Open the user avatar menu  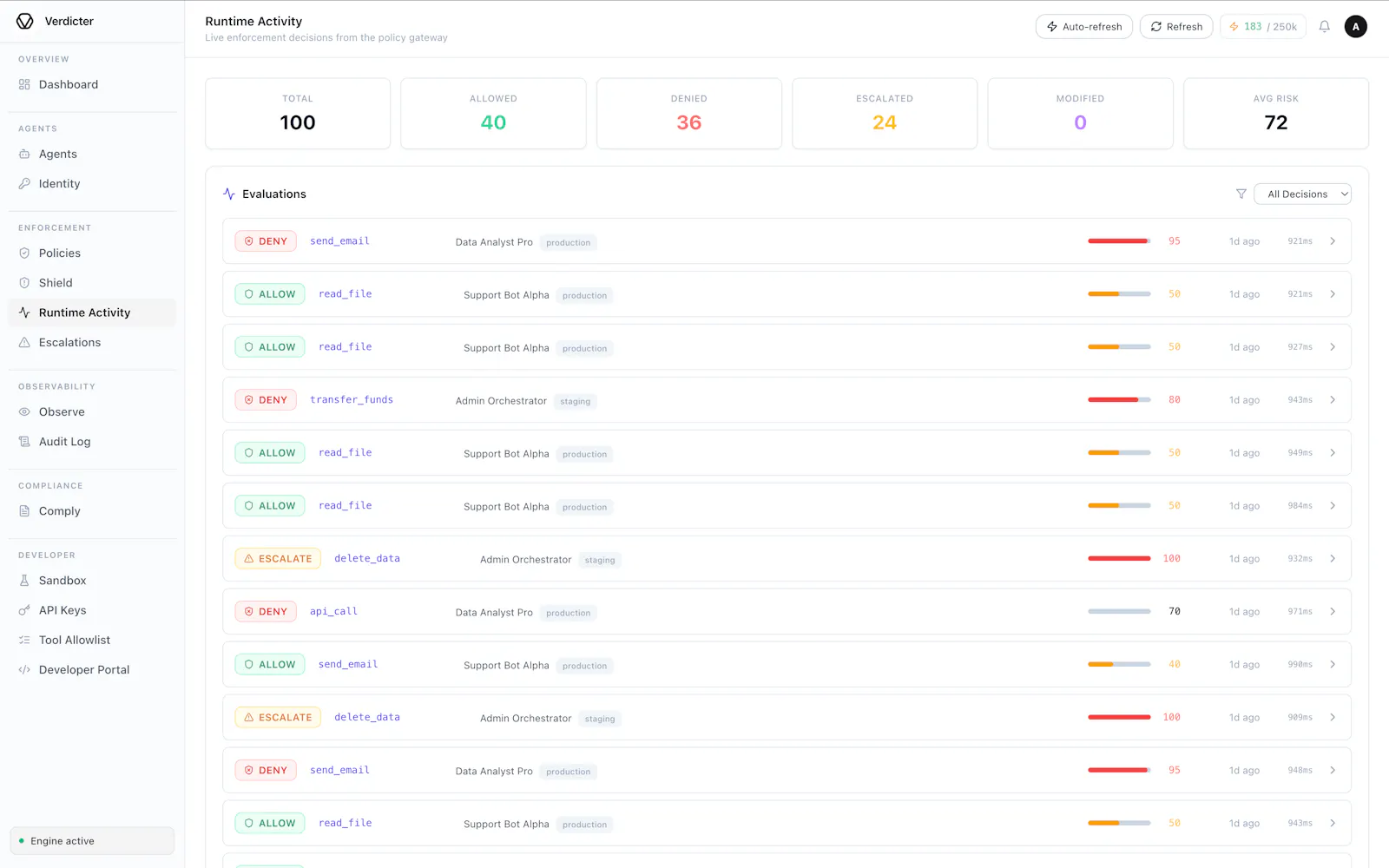(1356, 27)
